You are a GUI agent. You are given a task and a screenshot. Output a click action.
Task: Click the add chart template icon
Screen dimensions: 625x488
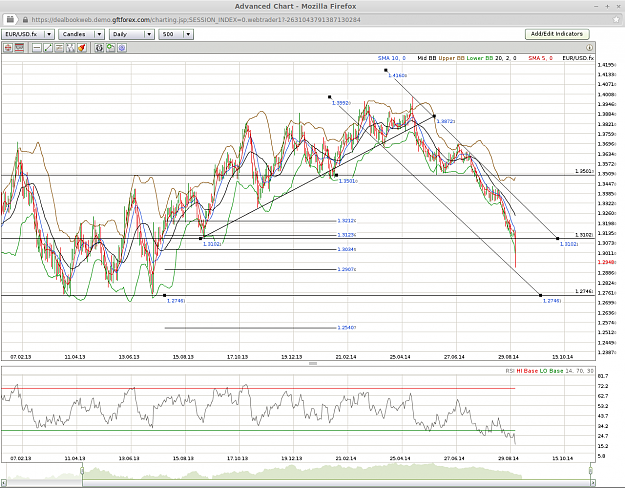tap(110, 48)
